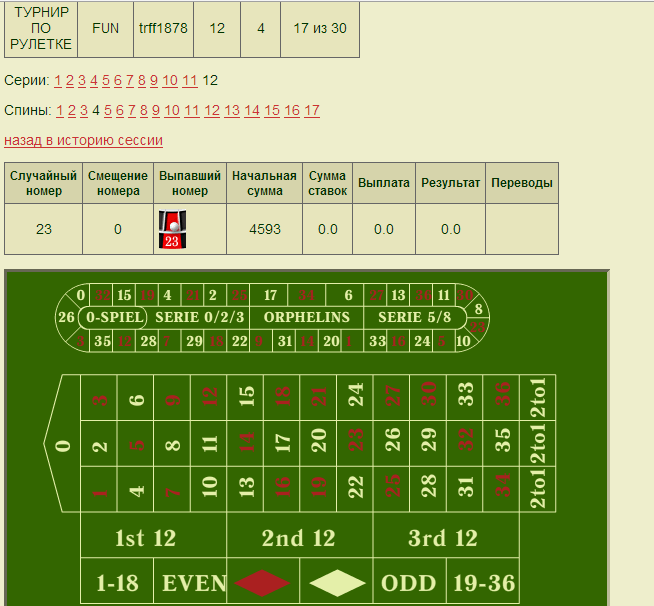Viewport: 654px width, 606px height.
Task: Place bet on 2nd 12 dozen
Action: pyautogui.click(x=298, y=538)
